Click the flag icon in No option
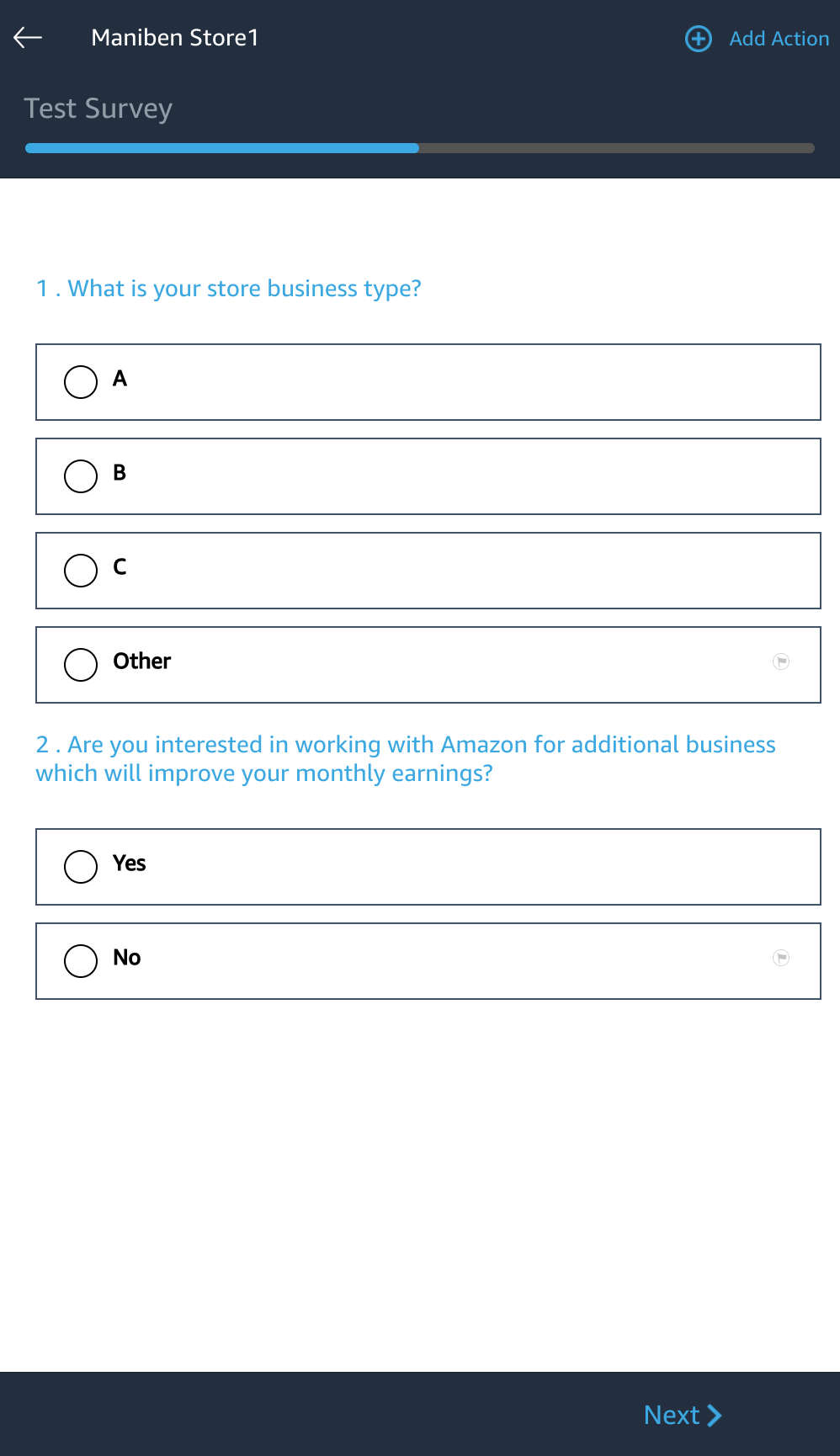840x1456 pixels. pyautogui.click(x=781, y=958)
